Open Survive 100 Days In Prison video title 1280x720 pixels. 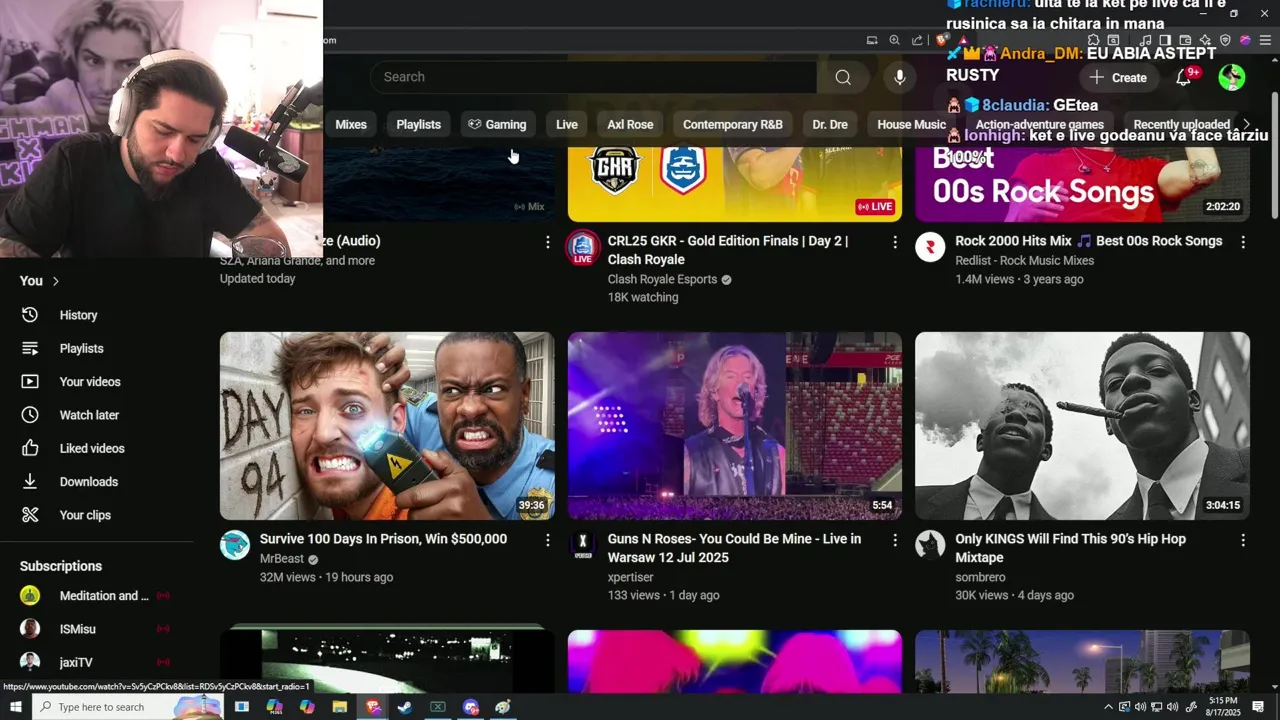383,539
